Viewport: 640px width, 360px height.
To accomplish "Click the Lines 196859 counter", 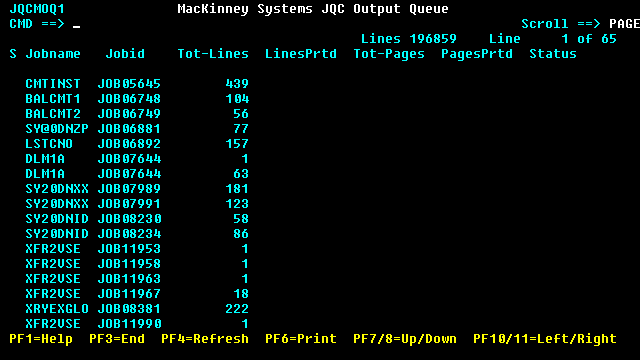I will tap(409, 39).
